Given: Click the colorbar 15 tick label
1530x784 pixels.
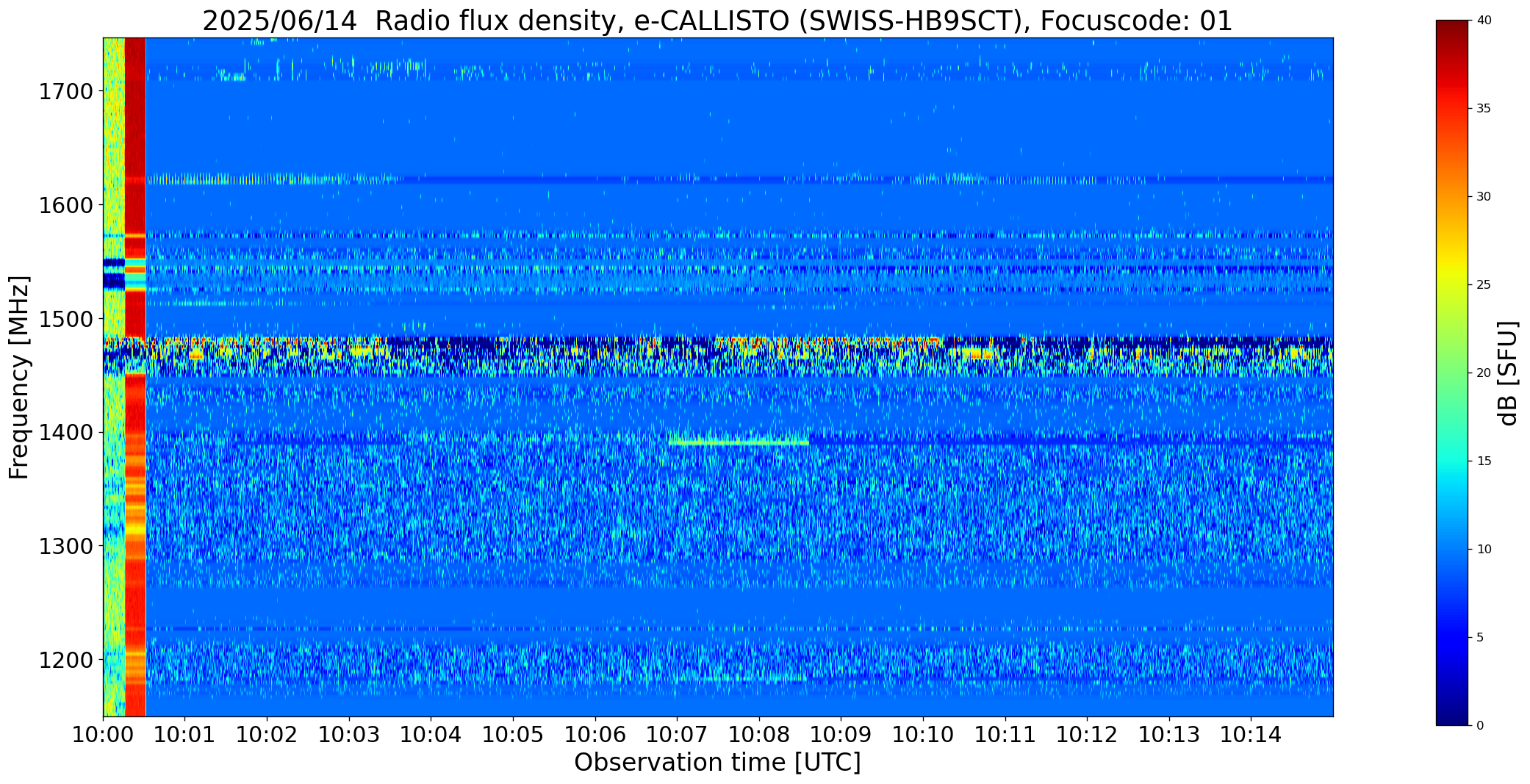Looking at the screenshot, I should 1484,461.
